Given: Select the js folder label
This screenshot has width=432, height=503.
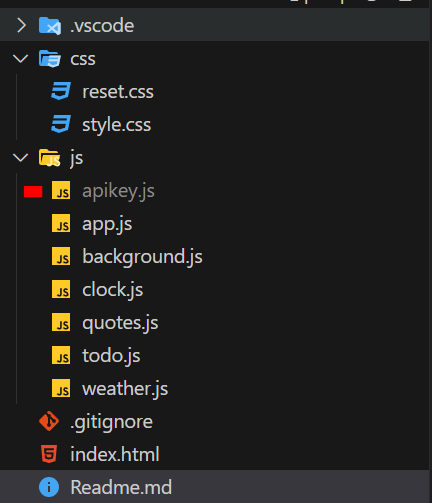Looking at the screenshot, I should click(77, 158).
